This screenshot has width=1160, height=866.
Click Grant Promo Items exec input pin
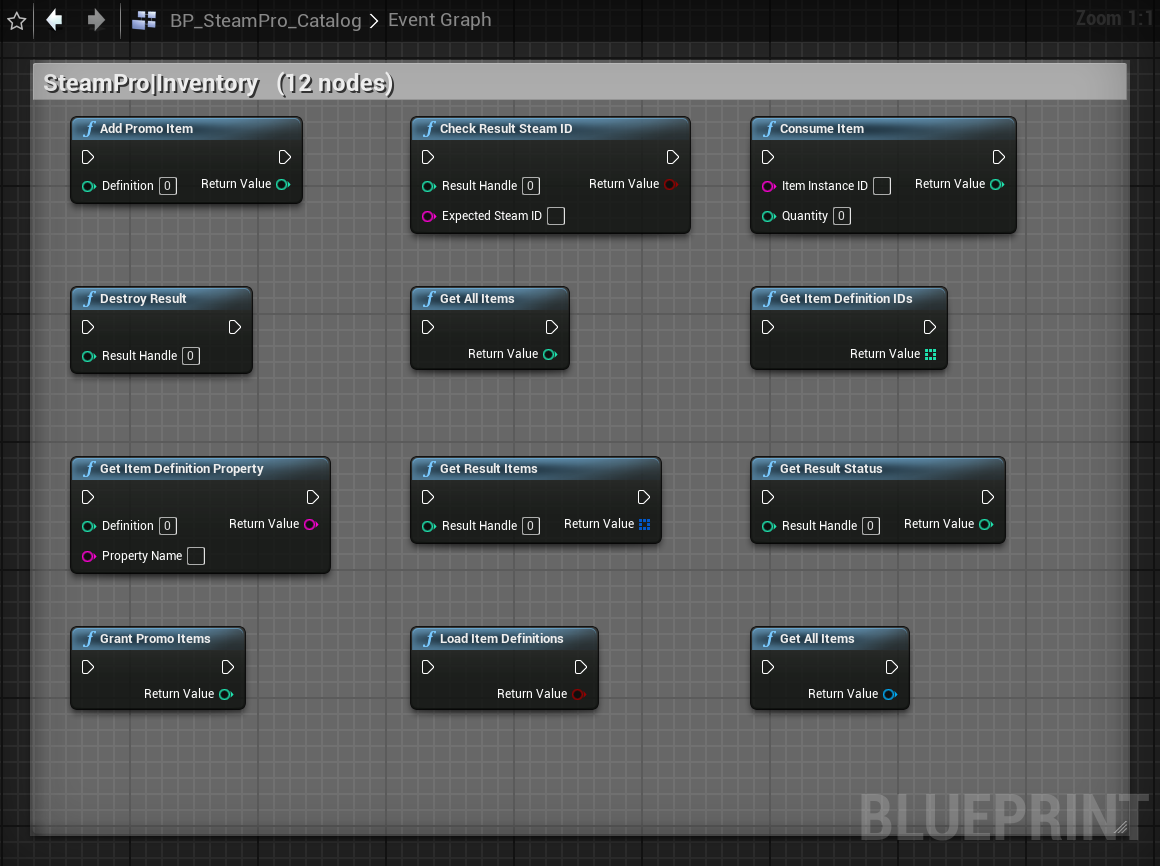click(88, 667)
